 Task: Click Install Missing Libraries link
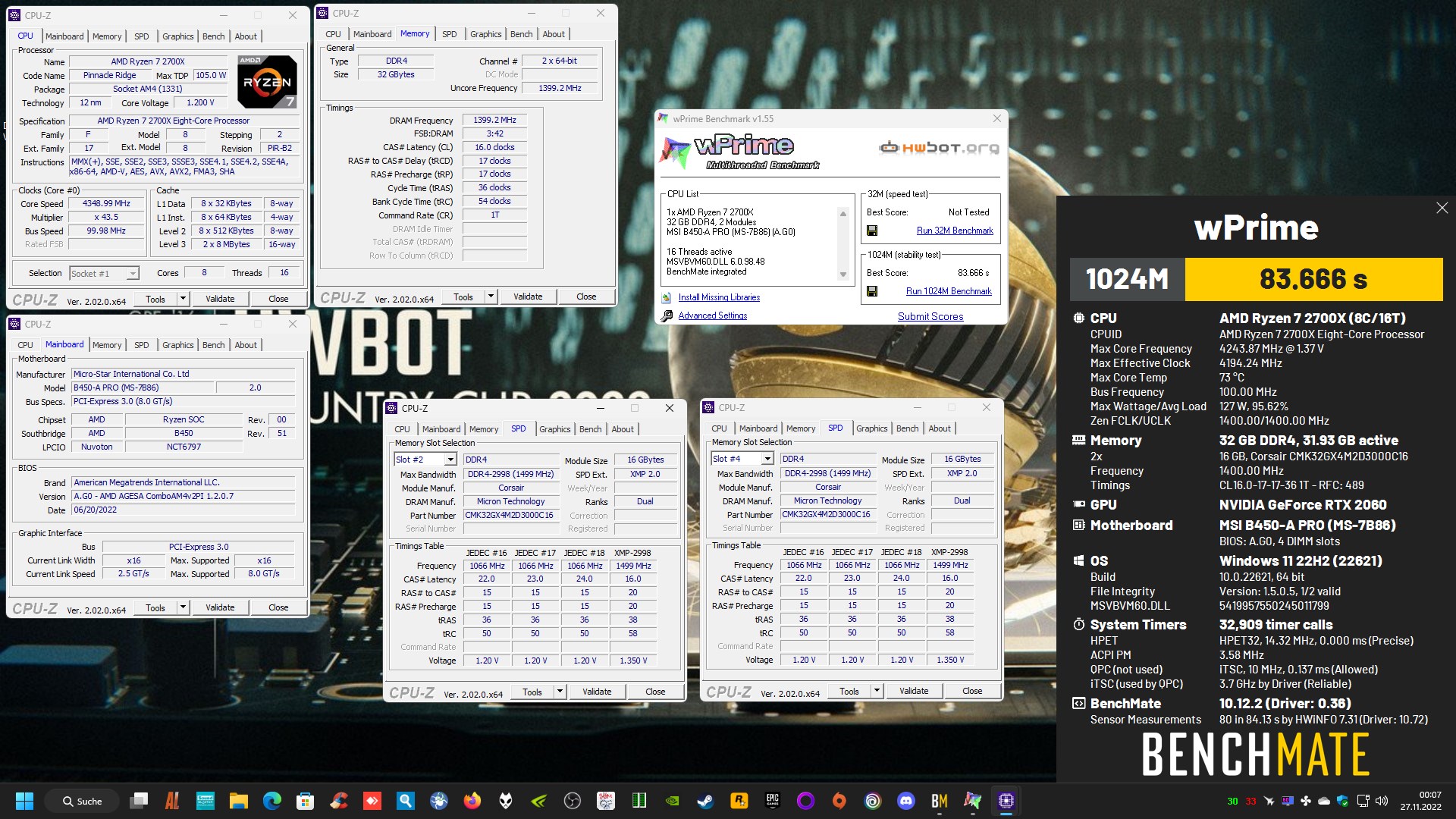click(x=719, y=297)
